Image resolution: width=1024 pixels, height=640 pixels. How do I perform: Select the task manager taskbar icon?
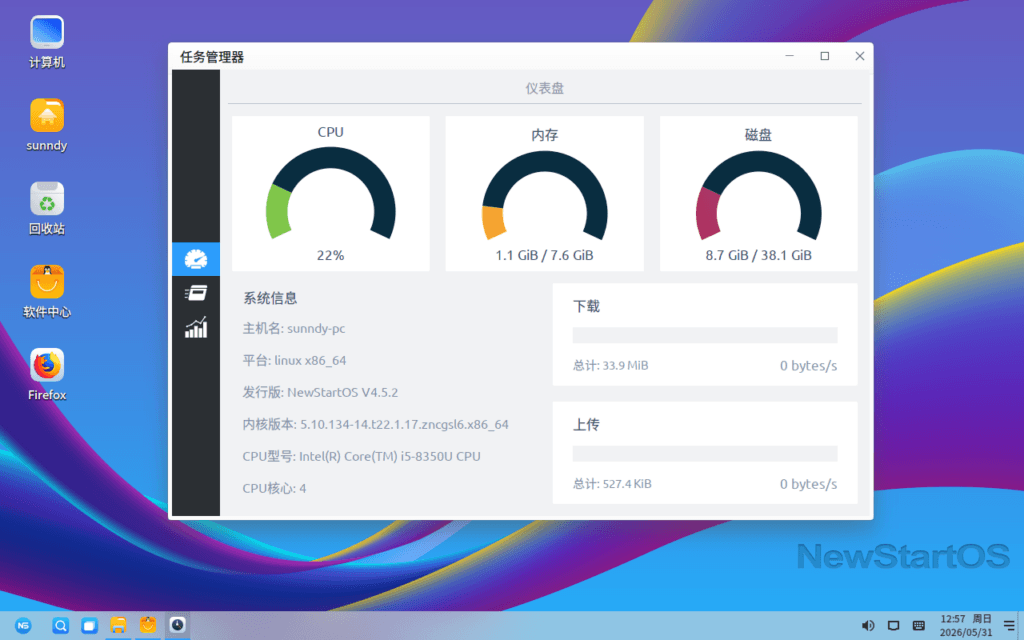178,625
